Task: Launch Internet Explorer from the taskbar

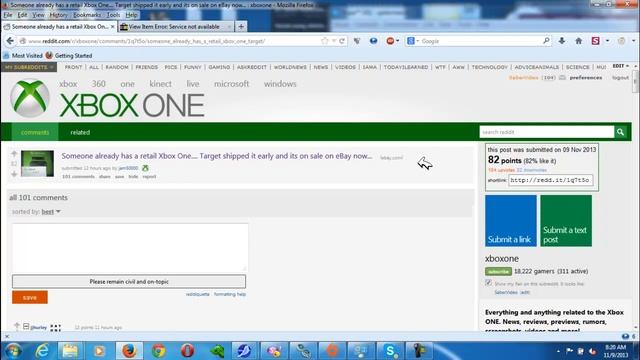Action: tap(42, 351)
